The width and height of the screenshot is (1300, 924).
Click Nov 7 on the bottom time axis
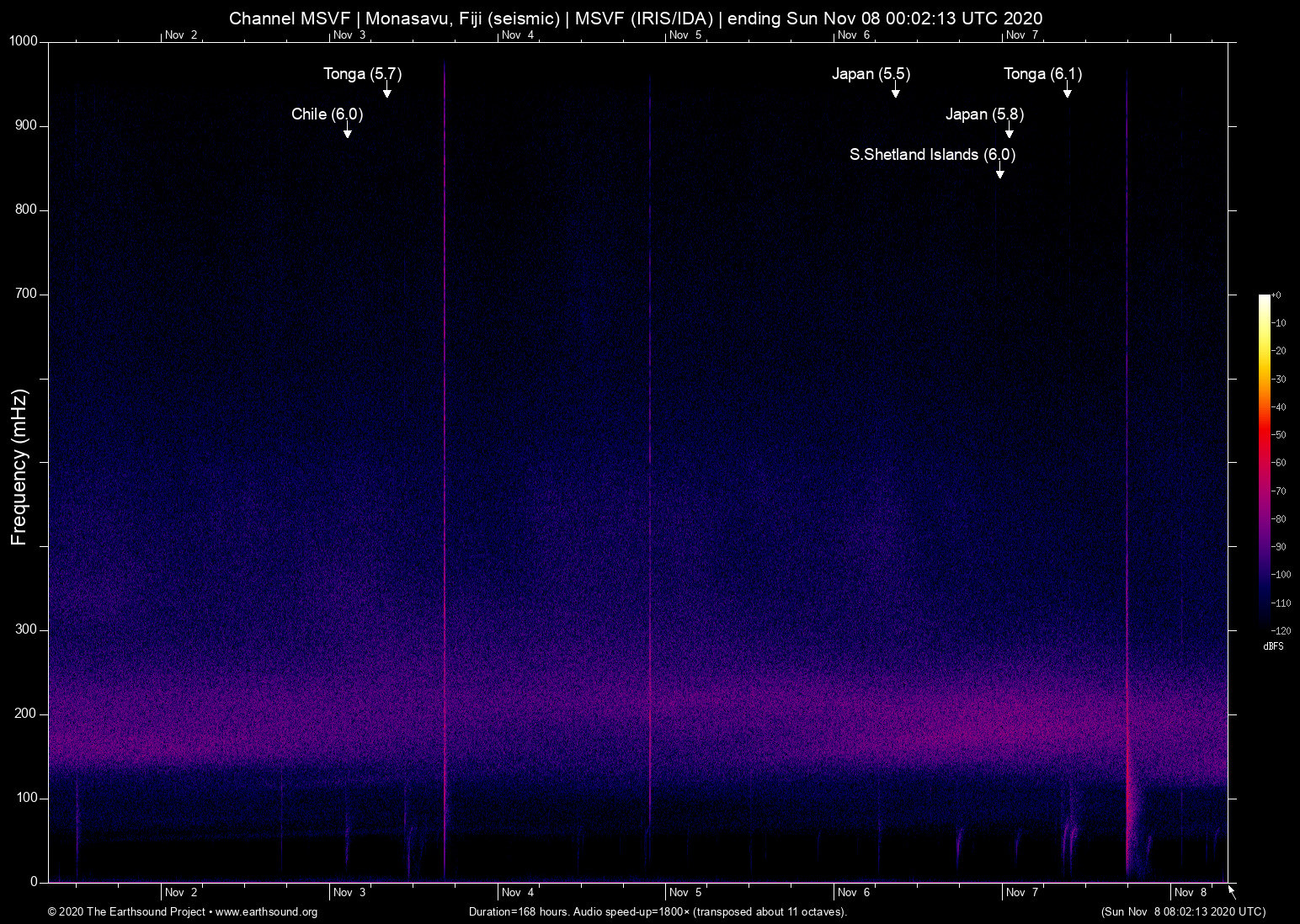(1022, 893)
